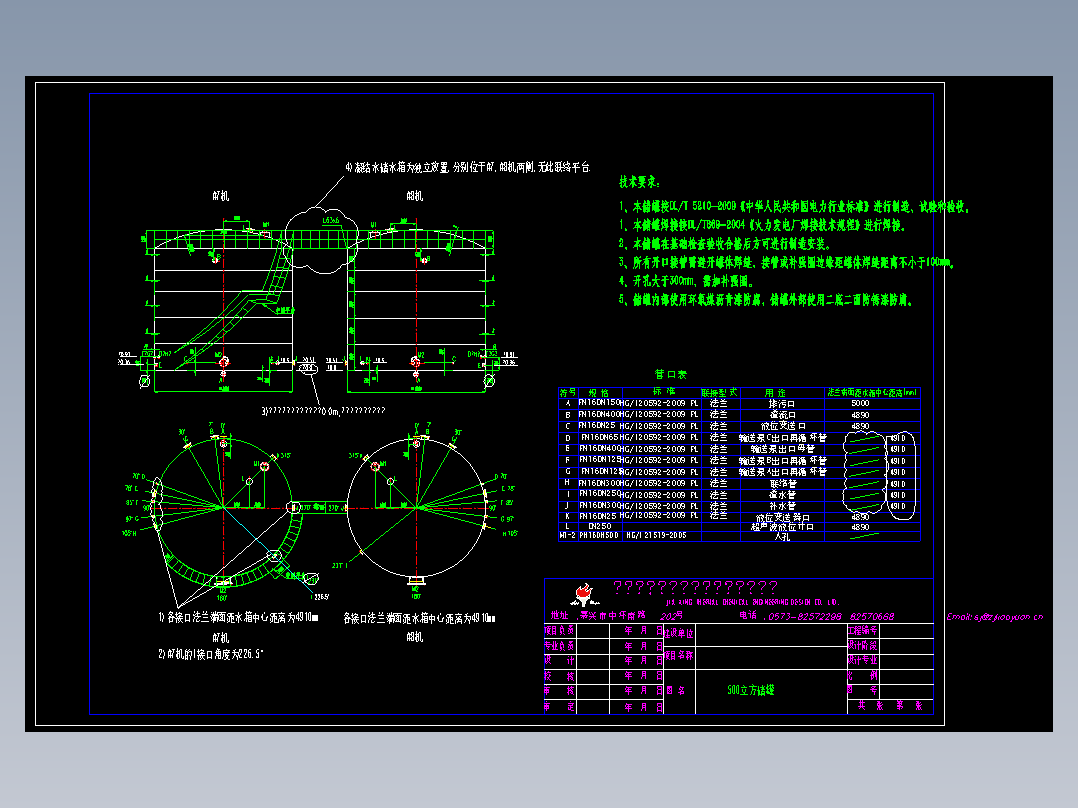
Task: Click the '设计专业' title block label
Action: 863,660
